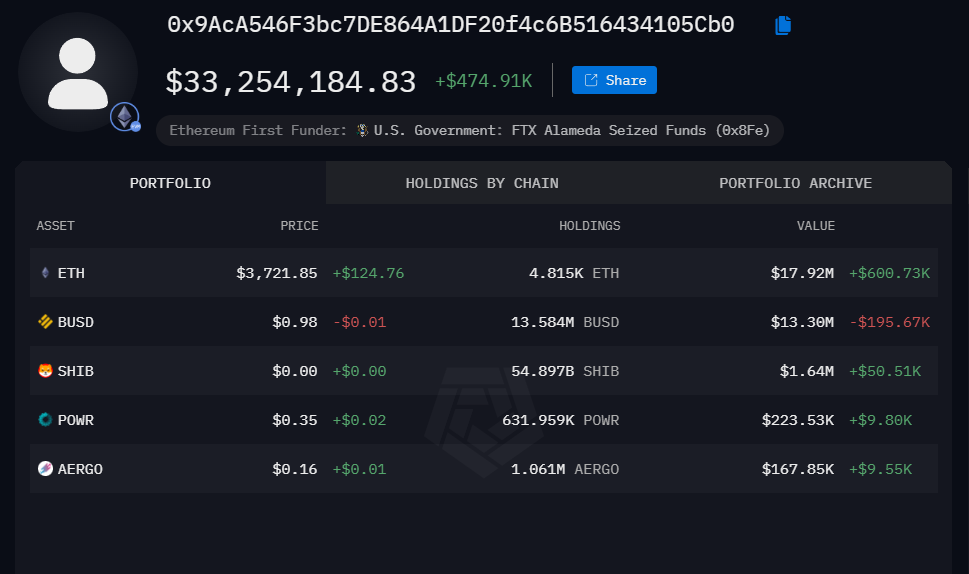Open the ETH asset name
This screenshot has width=969, height=574.
pyautogui.click(x=71, y=273)
